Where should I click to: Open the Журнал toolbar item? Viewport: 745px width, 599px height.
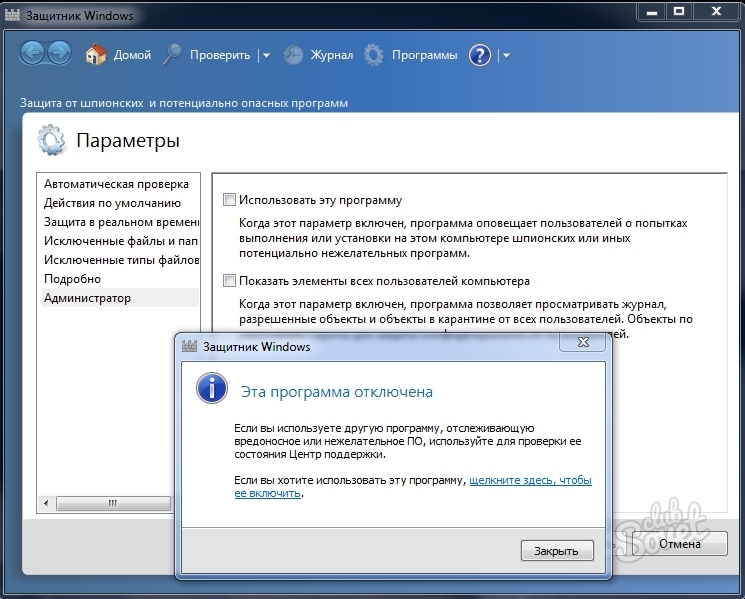coord(318,55)
